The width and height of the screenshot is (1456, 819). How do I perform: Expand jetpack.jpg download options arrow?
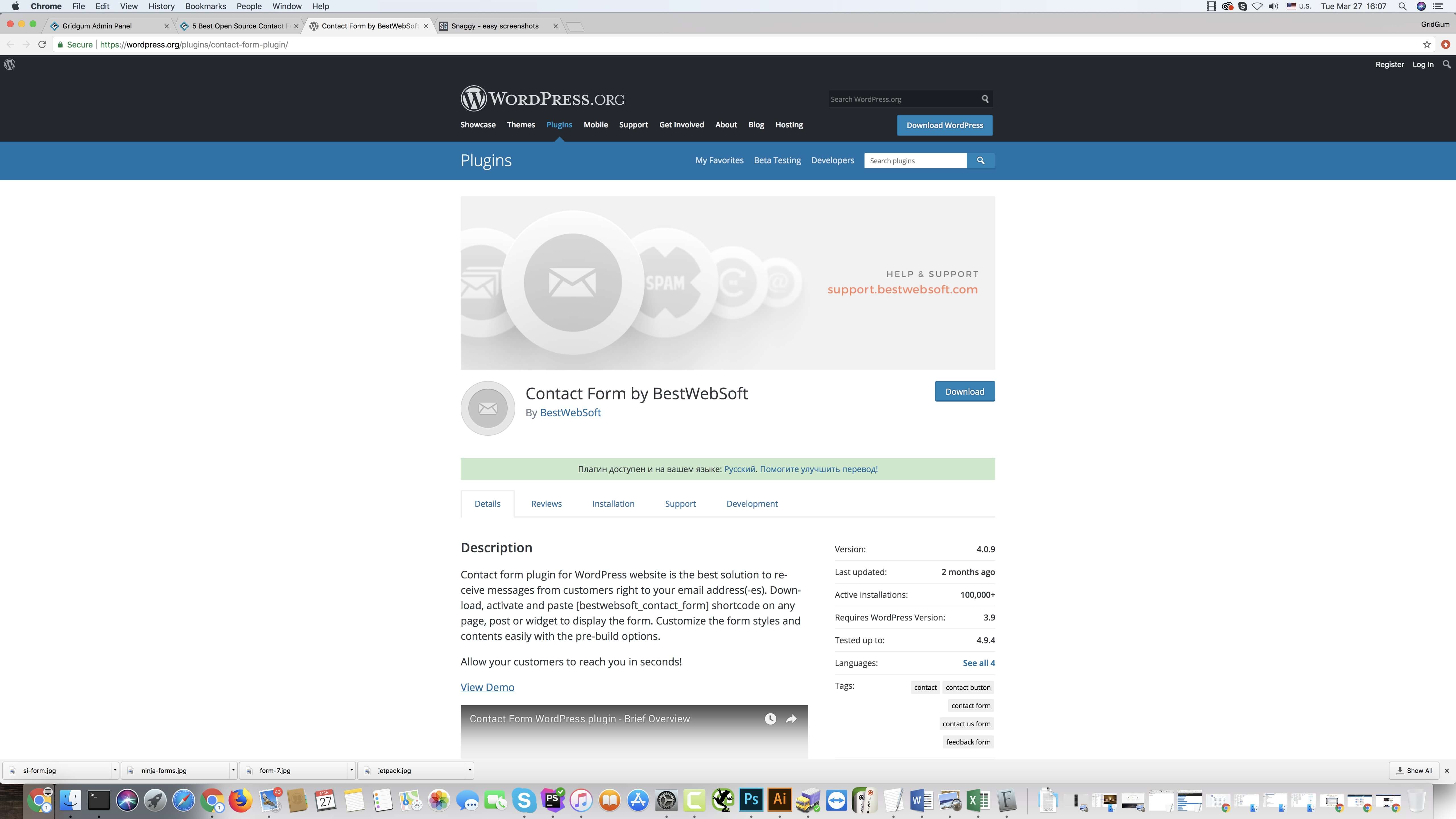470,770
